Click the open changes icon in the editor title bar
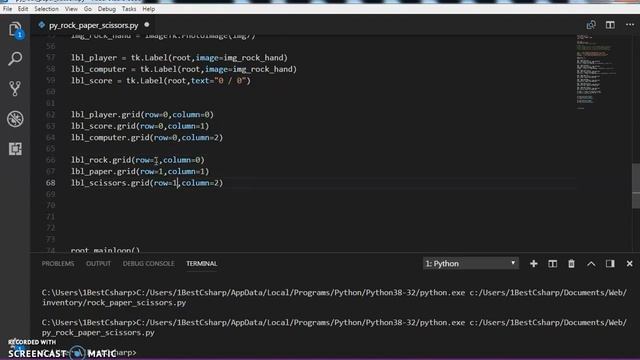The width and height of the screenshot is (640, 360). [591, 25]
